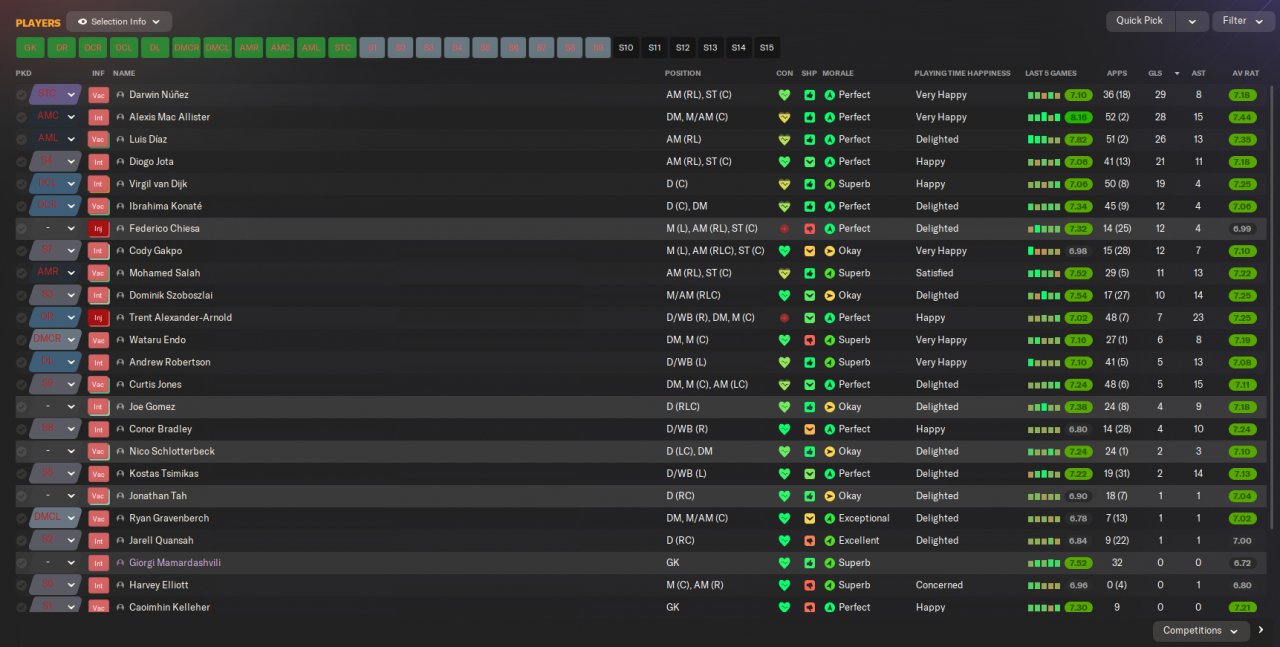Viewport: 1280px width, 647px height.
Task: Click the morale arrow icon for Dominik Szoboszlai
Action: pyautogui.click(x=829, y=296)
